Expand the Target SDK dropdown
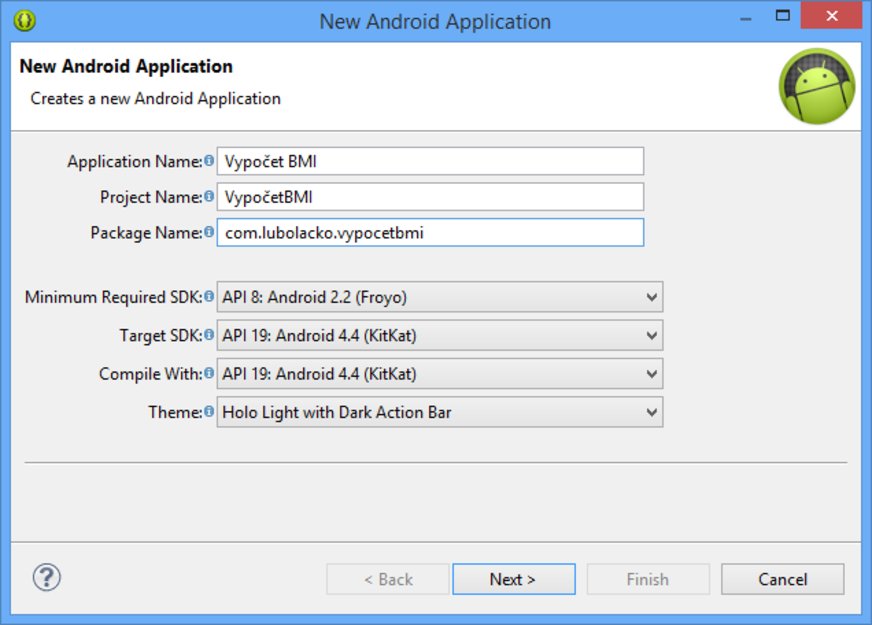 coord(651,335)
